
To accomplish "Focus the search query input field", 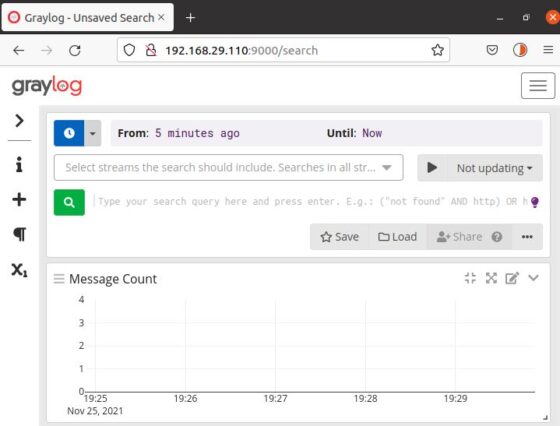I will pos(311,202).
